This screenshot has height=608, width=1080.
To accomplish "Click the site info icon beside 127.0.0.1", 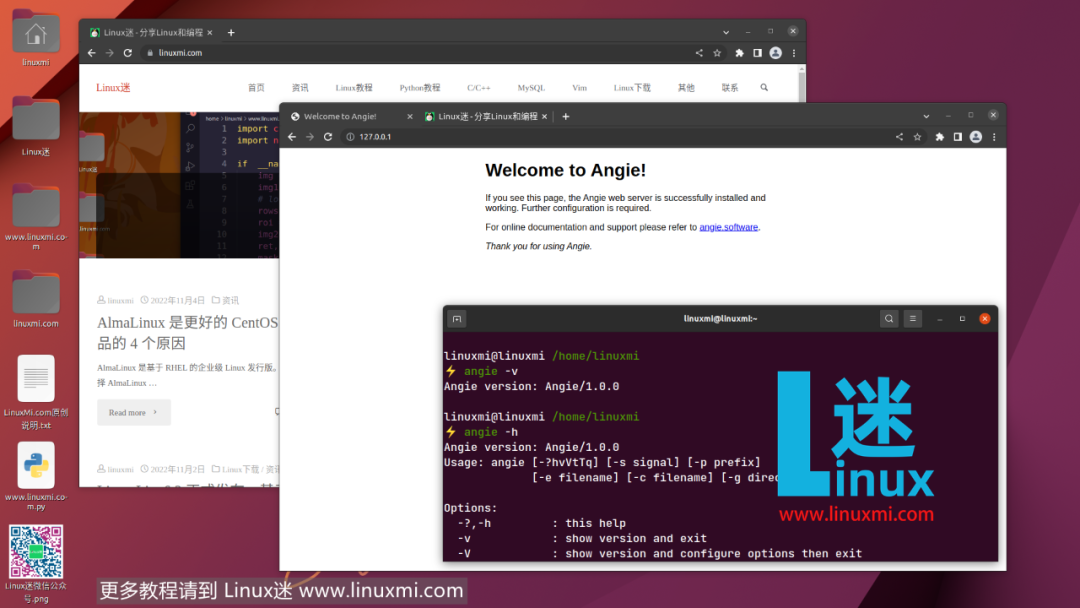I will point(350,137).
